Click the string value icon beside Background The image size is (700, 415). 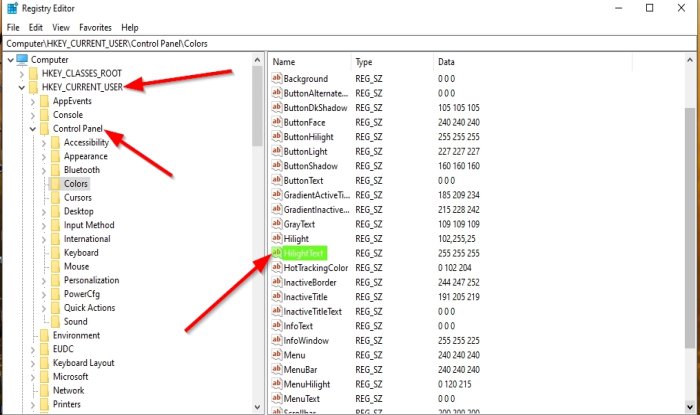point(277,78)
